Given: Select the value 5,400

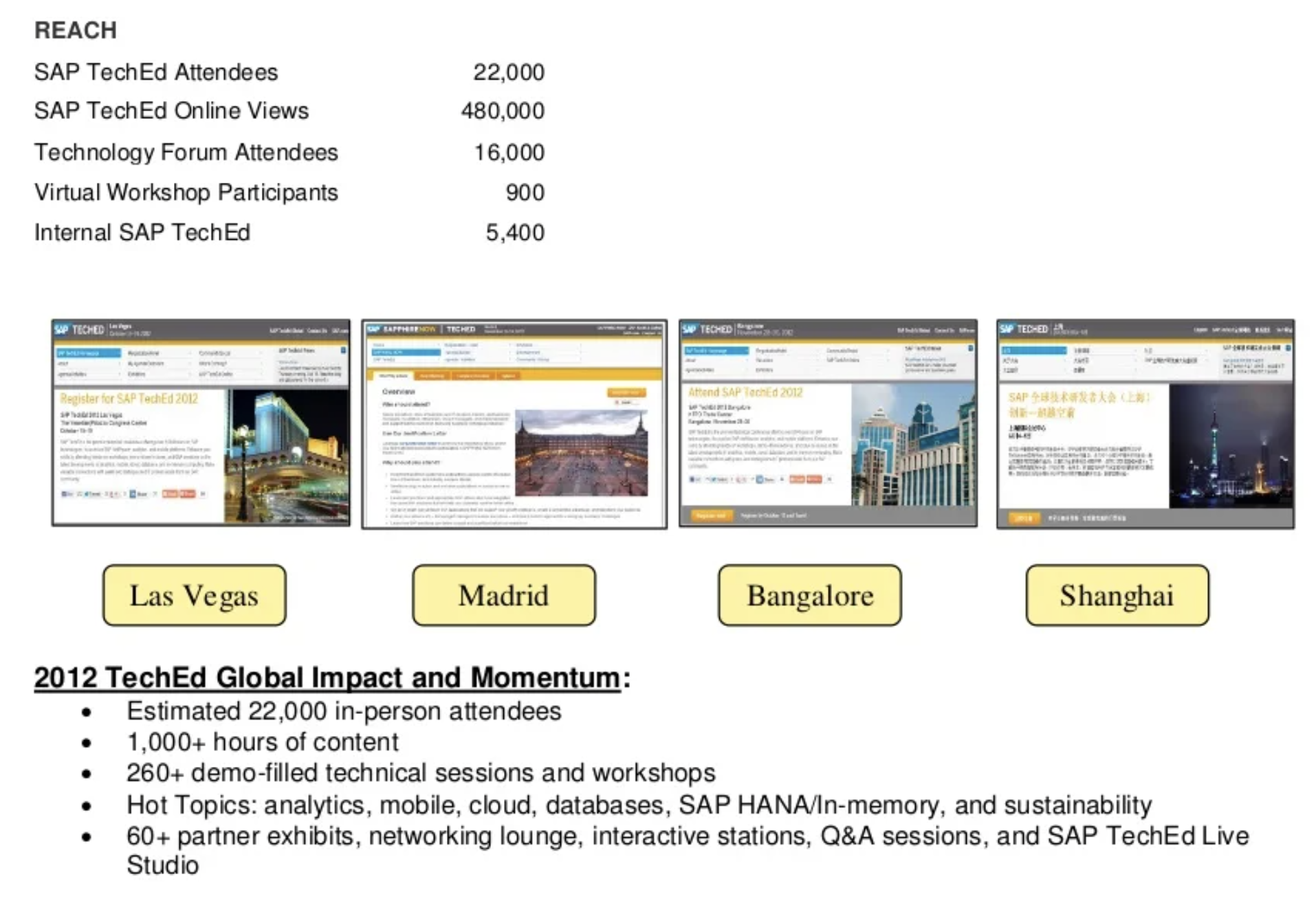Looking at the screenshot, I should [515, 232].
